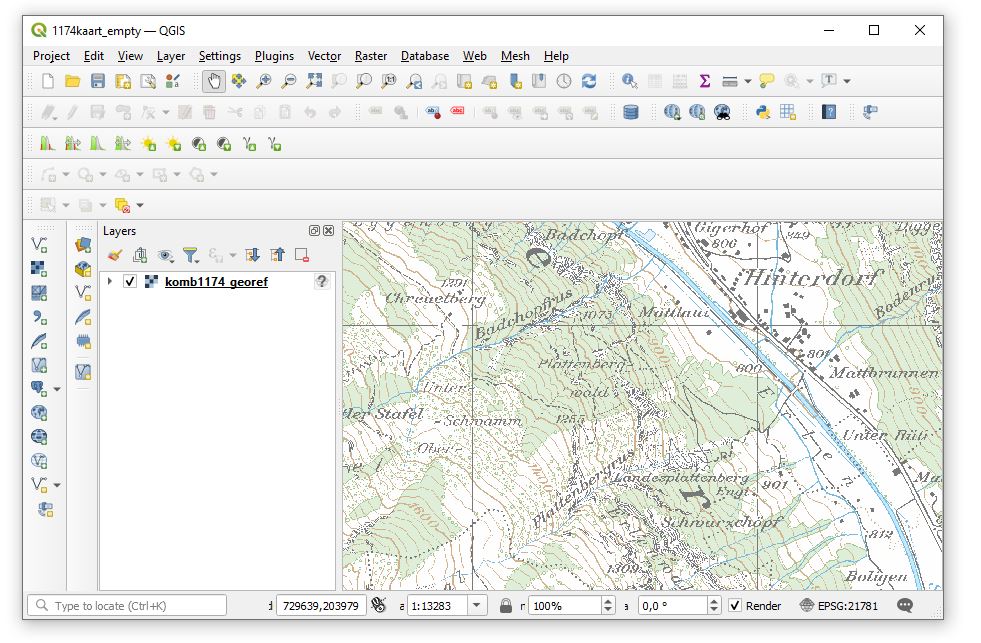Open the Python console icon
Viewport: 981px width, 643px height.
762,112
